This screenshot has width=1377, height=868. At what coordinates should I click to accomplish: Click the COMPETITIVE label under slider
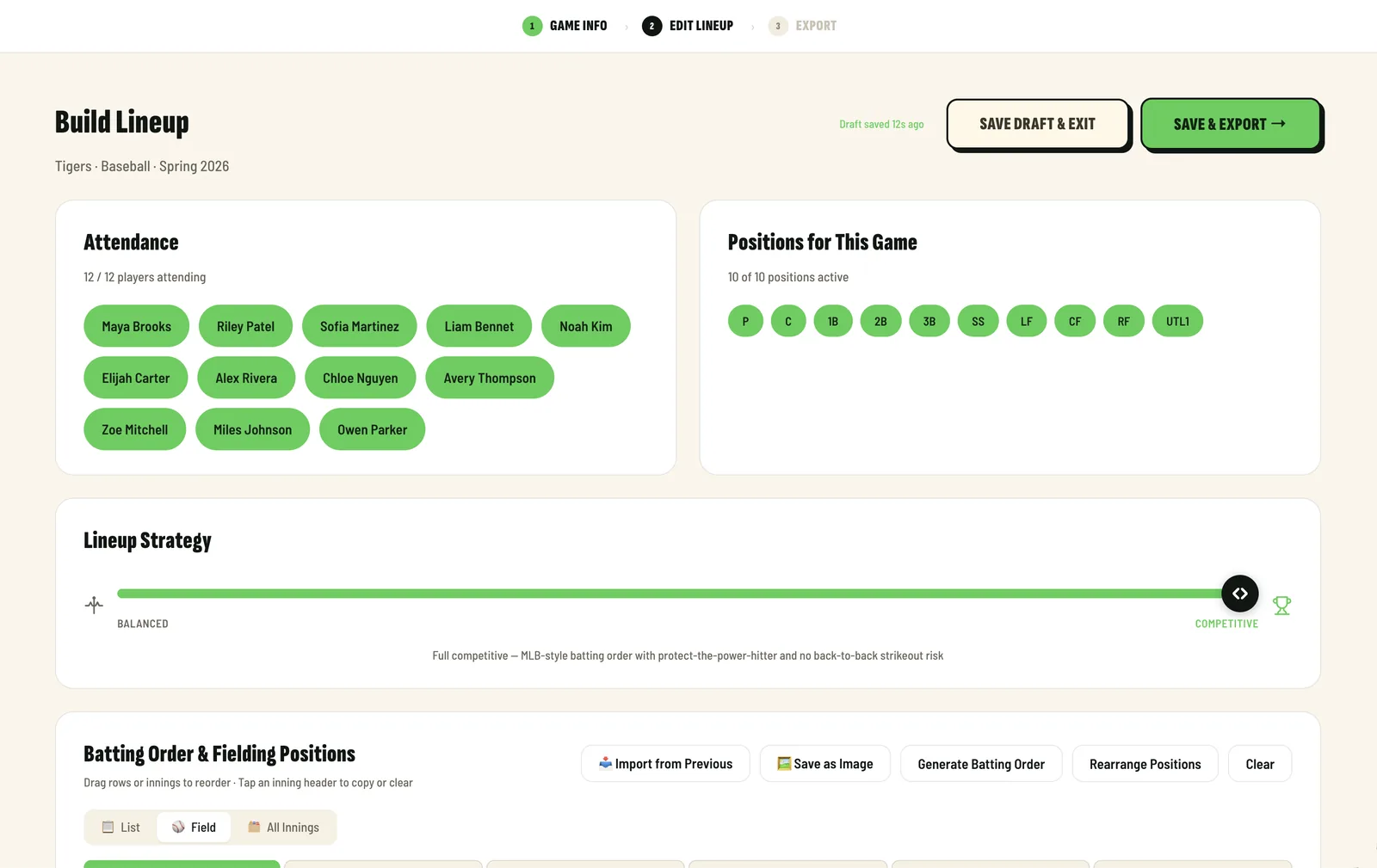[1226, 624]
